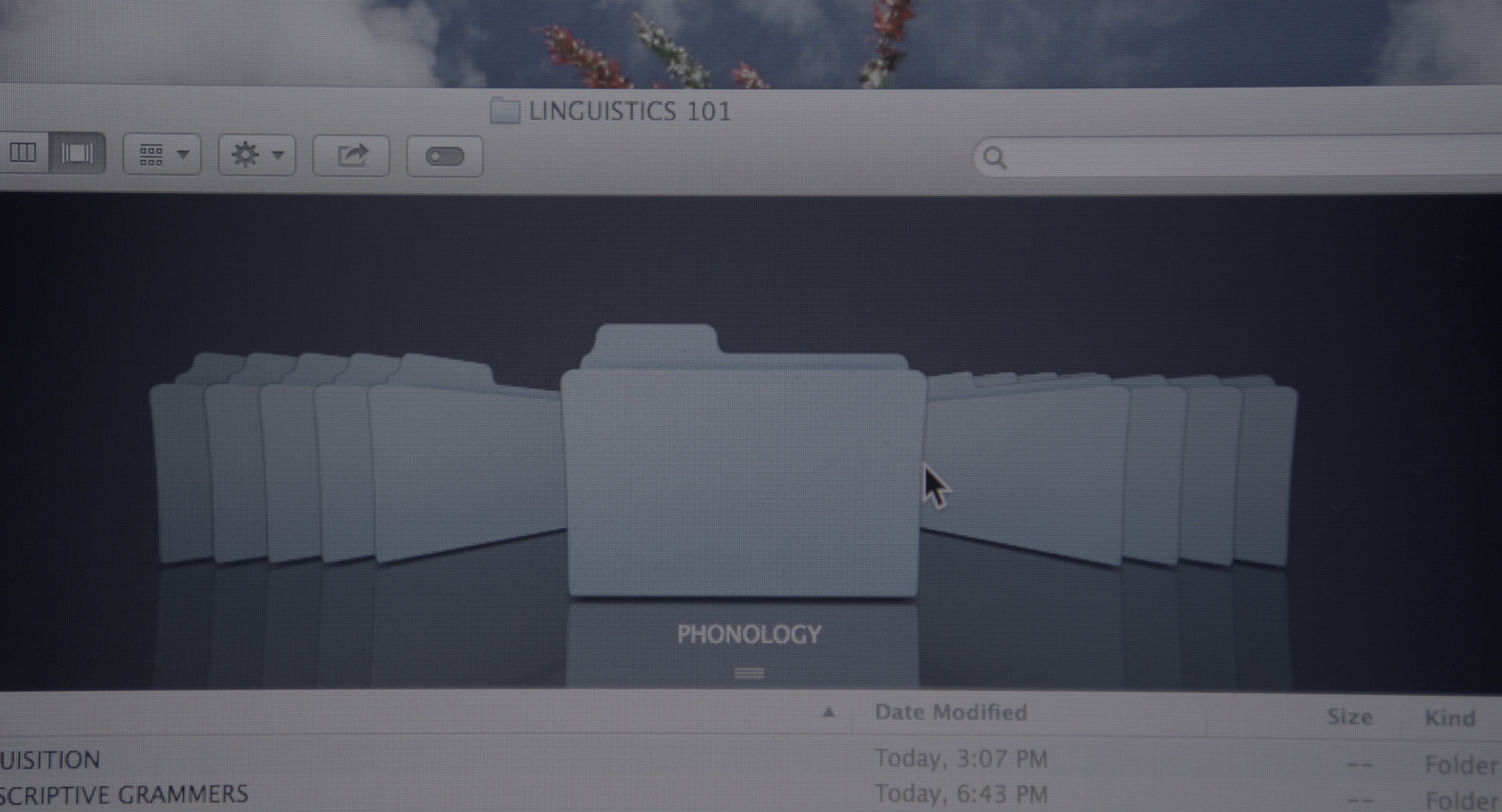Click the Today, 3:07 PM date cell

pos(961,759)
